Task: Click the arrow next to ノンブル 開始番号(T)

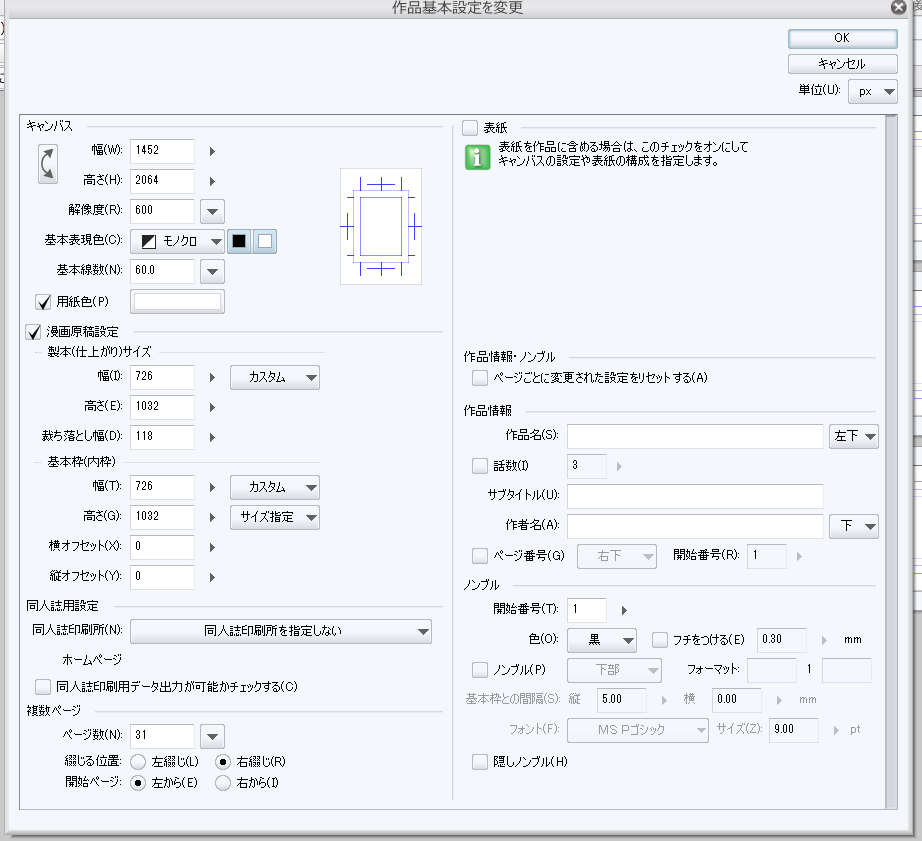Action: tap(624, 610)
